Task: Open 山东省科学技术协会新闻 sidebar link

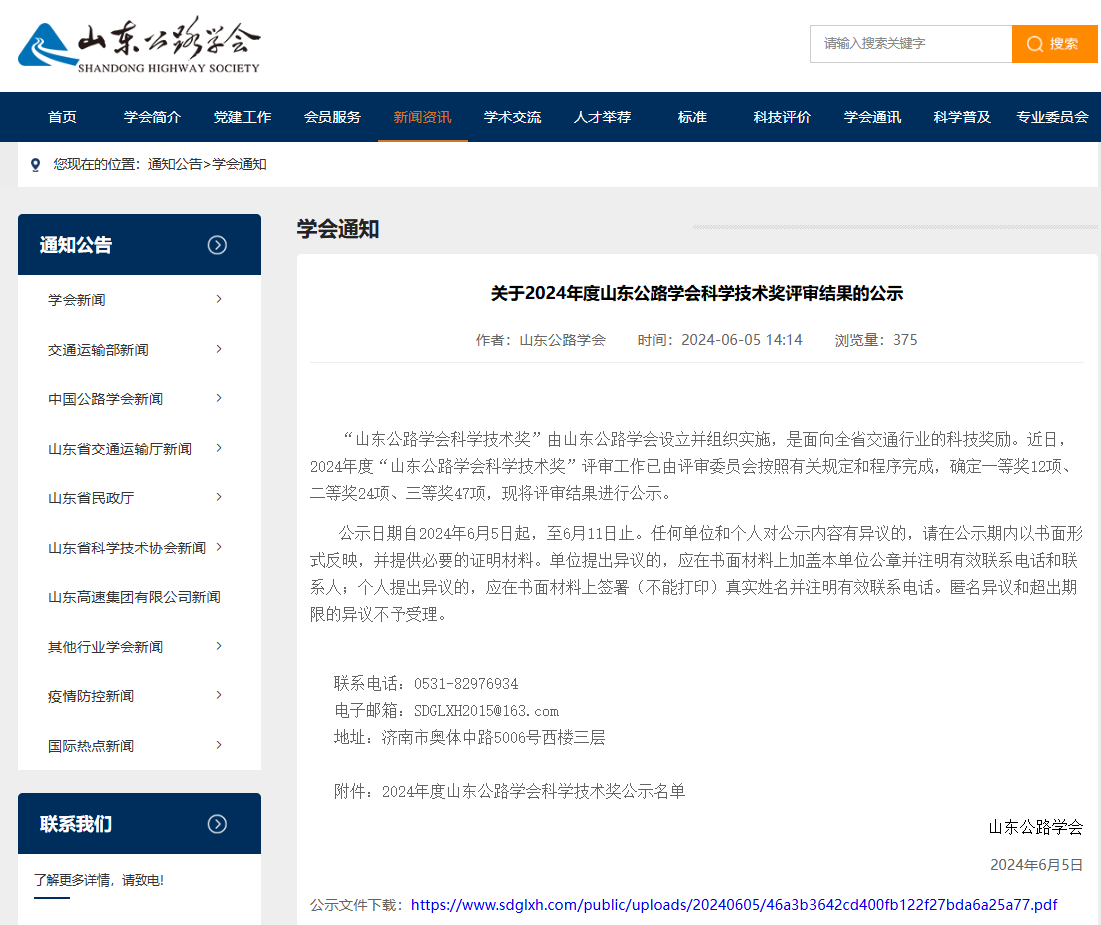Action: point(127,548)
